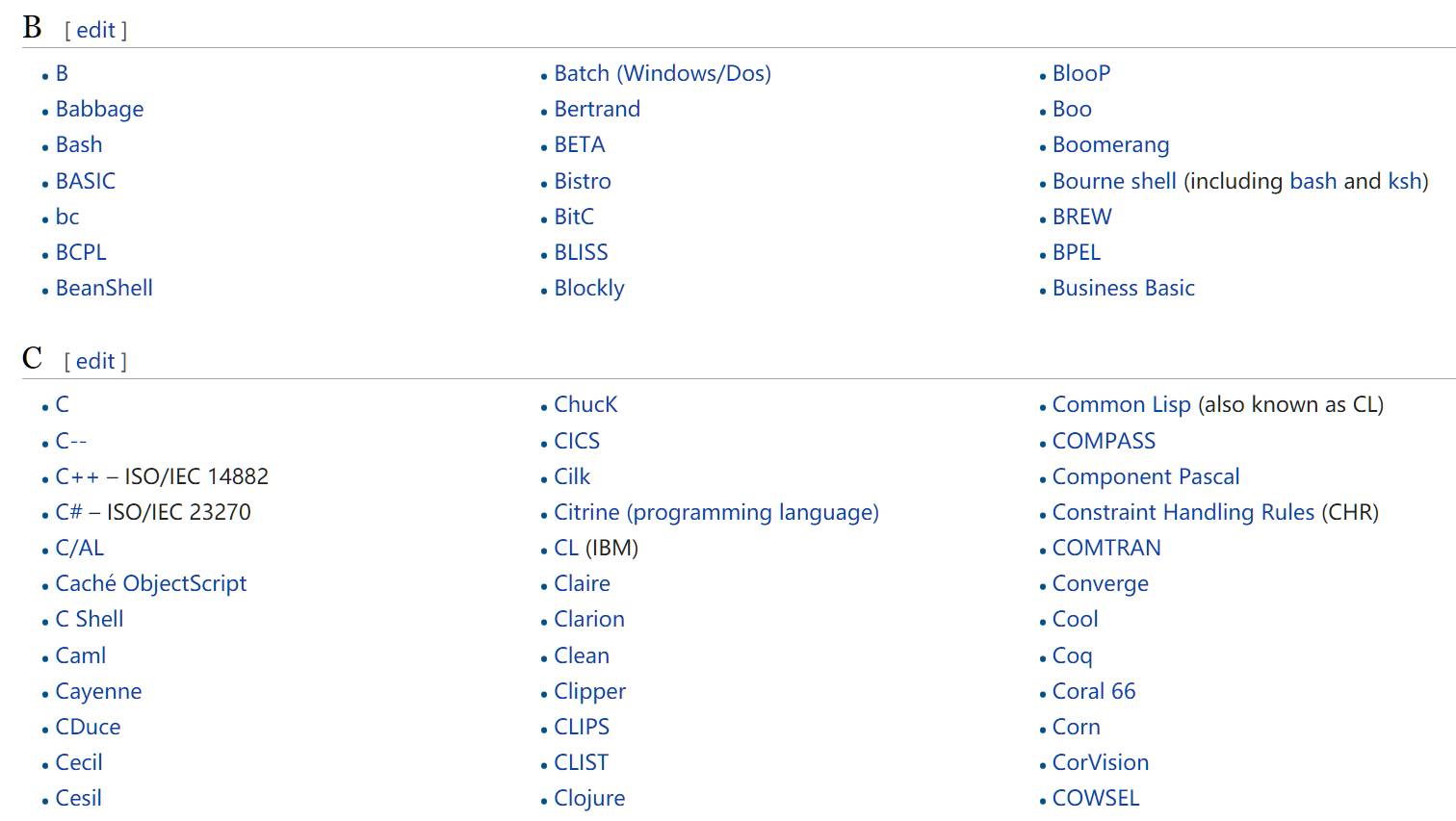
Task: Select the Citrine (programming language) link
Action: (x=716, y=512)
